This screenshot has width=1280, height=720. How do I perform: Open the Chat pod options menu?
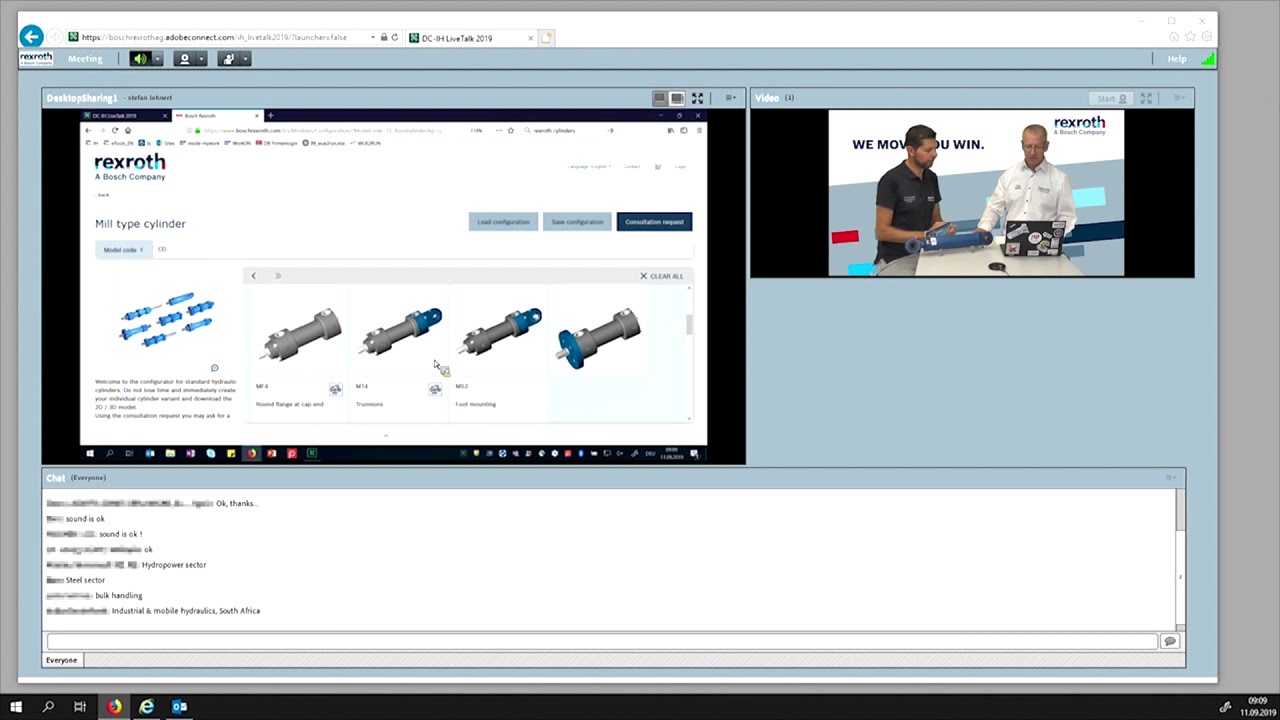tap(1171, 478)
